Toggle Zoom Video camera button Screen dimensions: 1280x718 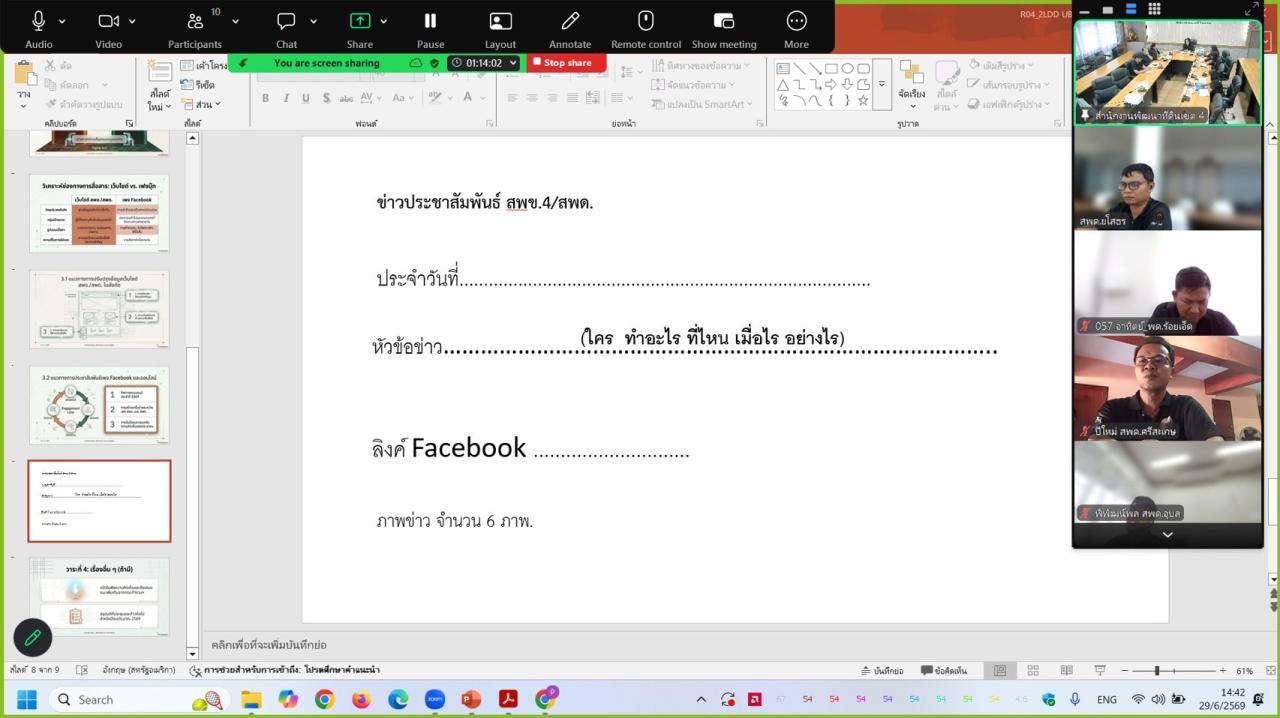click(x=108, y=29)
